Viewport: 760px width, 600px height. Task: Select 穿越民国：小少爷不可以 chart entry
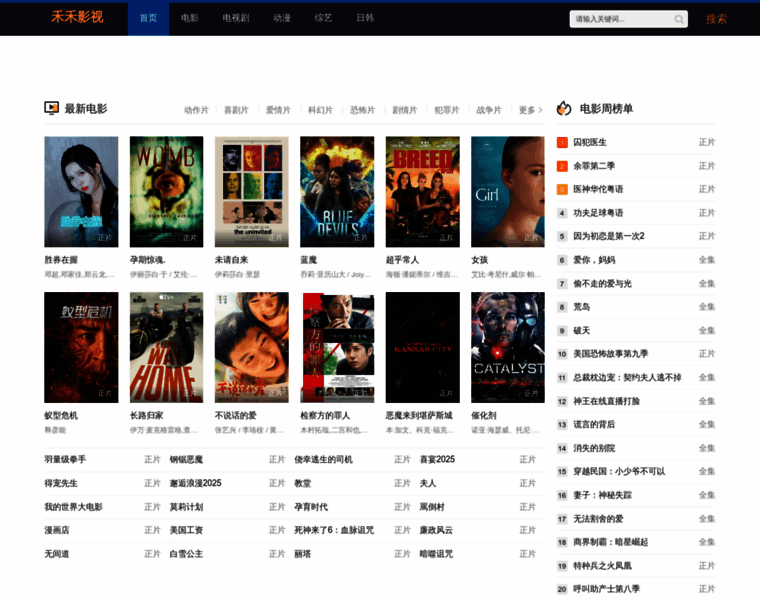click(x=619, y=472)
